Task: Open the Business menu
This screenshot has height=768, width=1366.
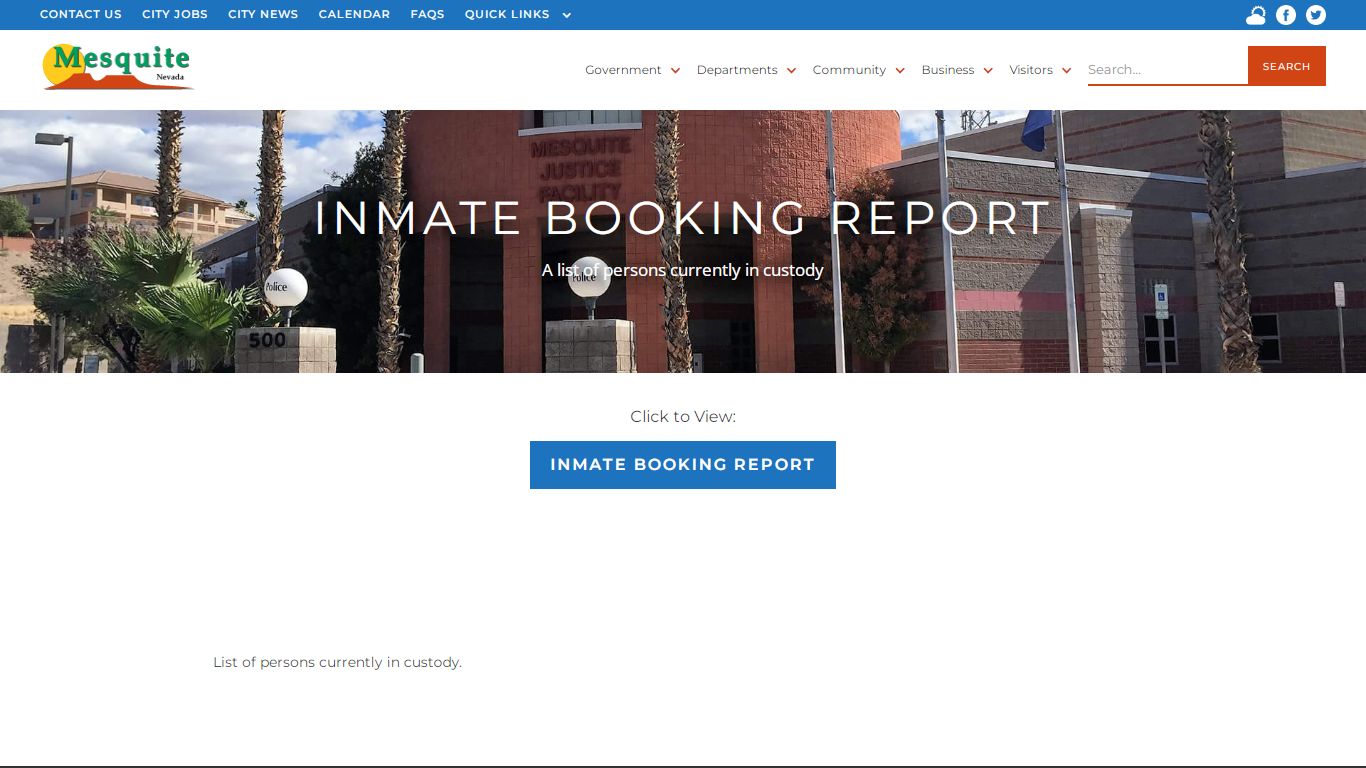Action: coord(948,70)
